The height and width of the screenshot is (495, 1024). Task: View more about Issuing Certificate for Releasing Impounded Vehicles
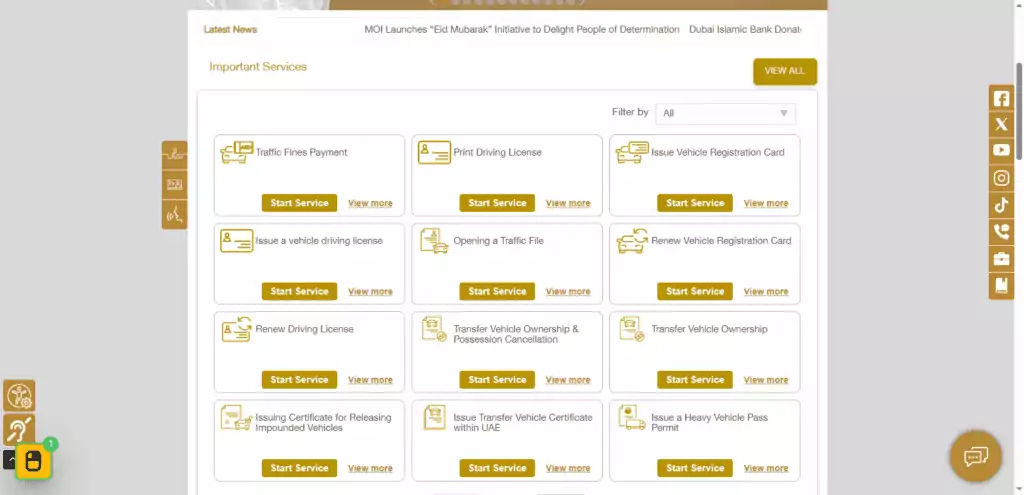pos(370,468)
